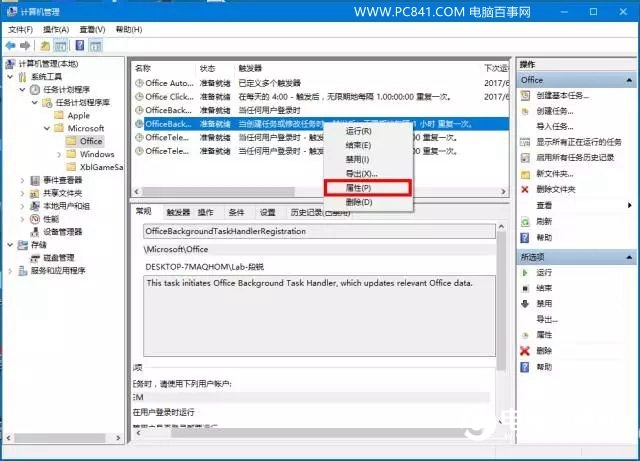Choose 删除(D) from the context menu
Image resolution: width=640 pixels, height=461 pixels.
click(x=368, y=202)
